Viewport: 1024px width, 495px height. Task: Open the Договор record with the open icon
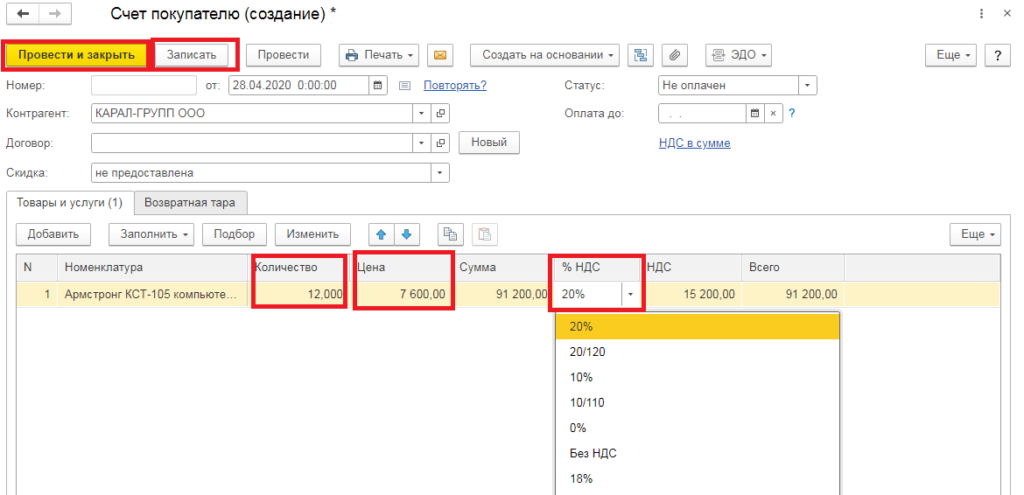(x=440, y=143)
